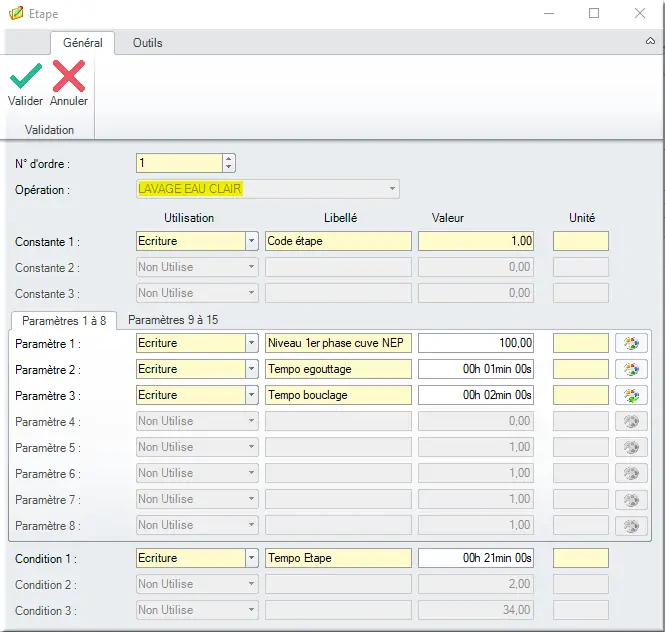Viewport: 665px width, 632px height.
Task: Increase N° d'ordre with up arrow
Action: point(229,159)
